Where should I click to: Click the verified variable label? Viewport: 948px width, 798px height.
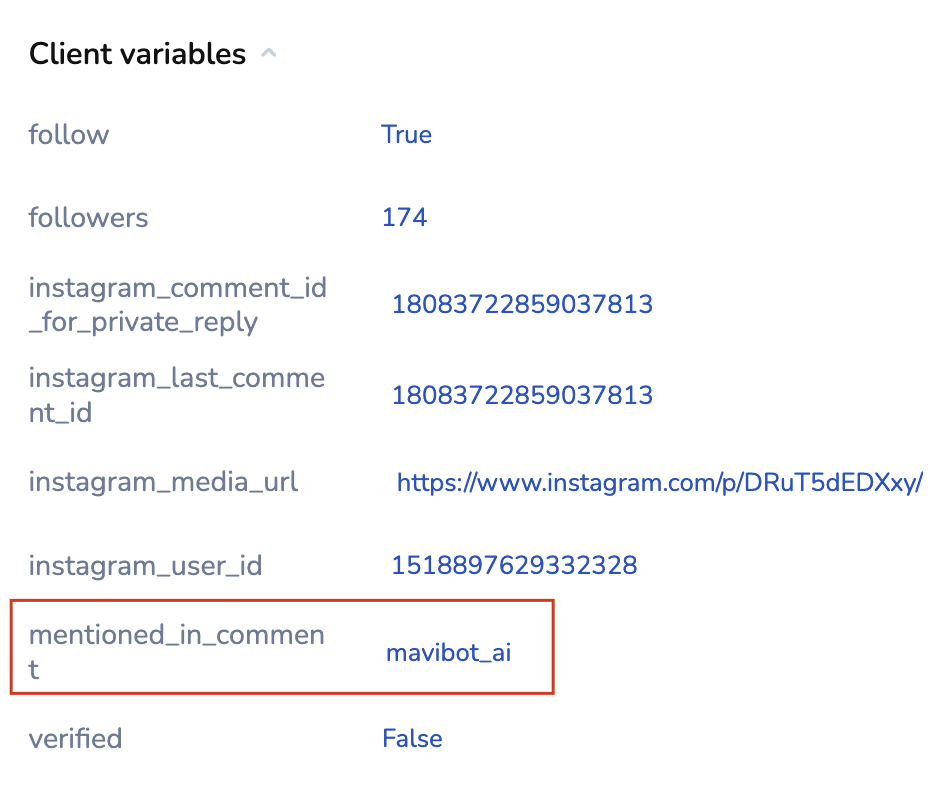[x=75, y=739]
